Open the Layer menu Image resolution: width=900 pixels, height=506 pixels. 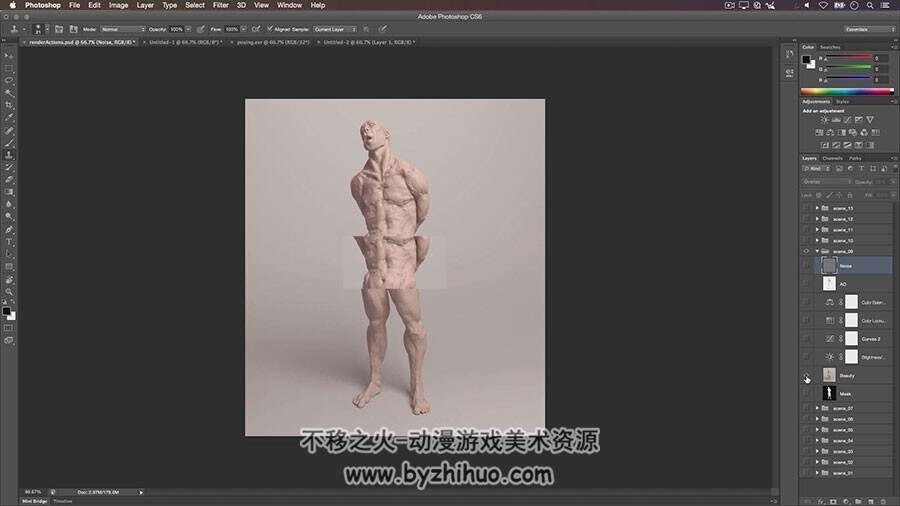click(x=145, y=5)
